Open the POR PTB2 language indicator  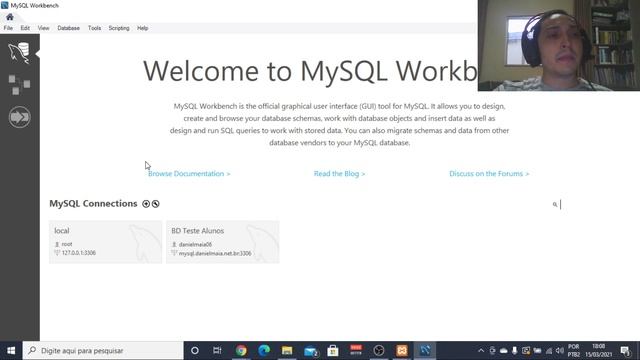(573, 351)
